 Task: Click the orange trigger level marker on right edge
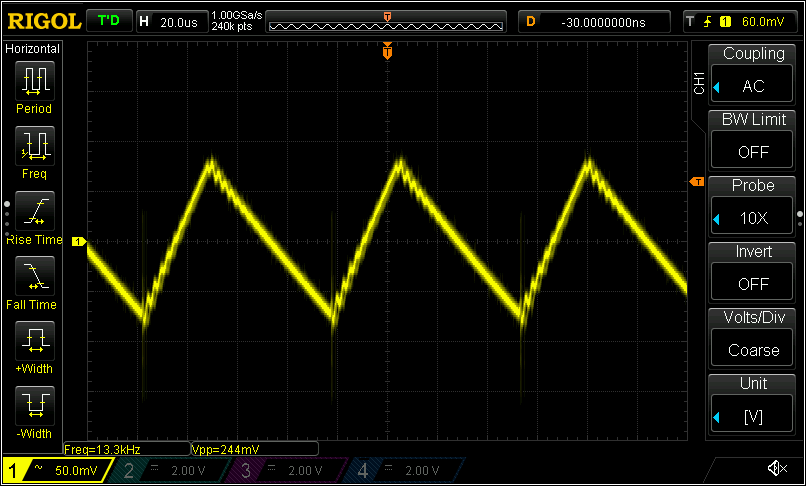pyautogui.click(x=697, y=182)
